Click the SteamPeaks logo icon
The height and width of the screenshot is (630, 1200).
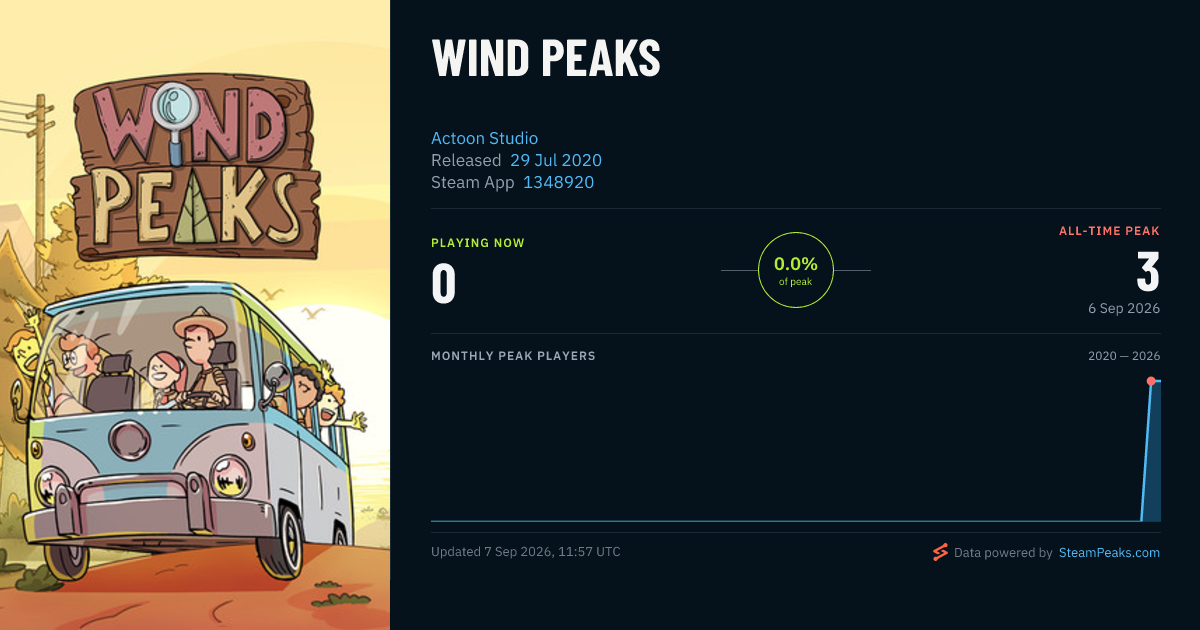[x=940, y=552]
